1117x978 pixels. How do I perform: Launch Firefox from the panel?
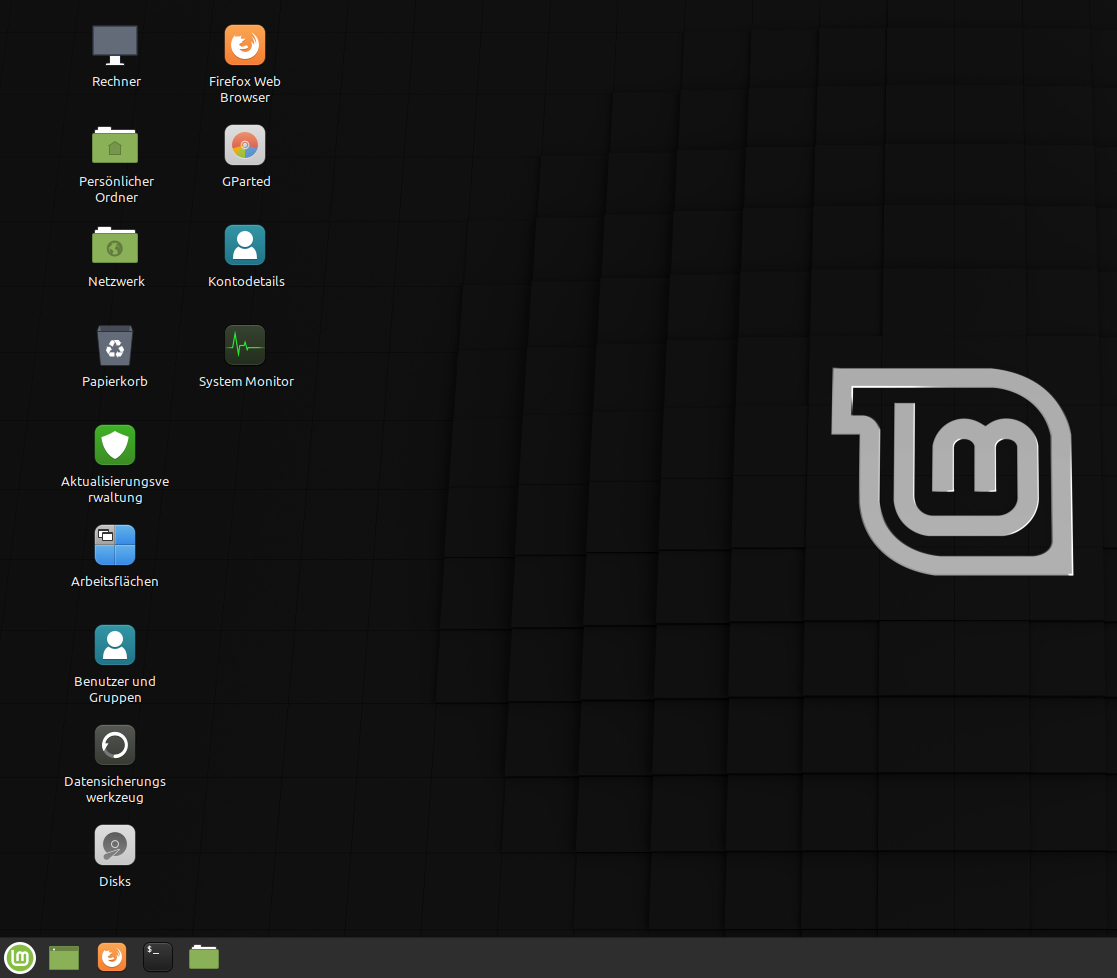[x=112, y=957]
